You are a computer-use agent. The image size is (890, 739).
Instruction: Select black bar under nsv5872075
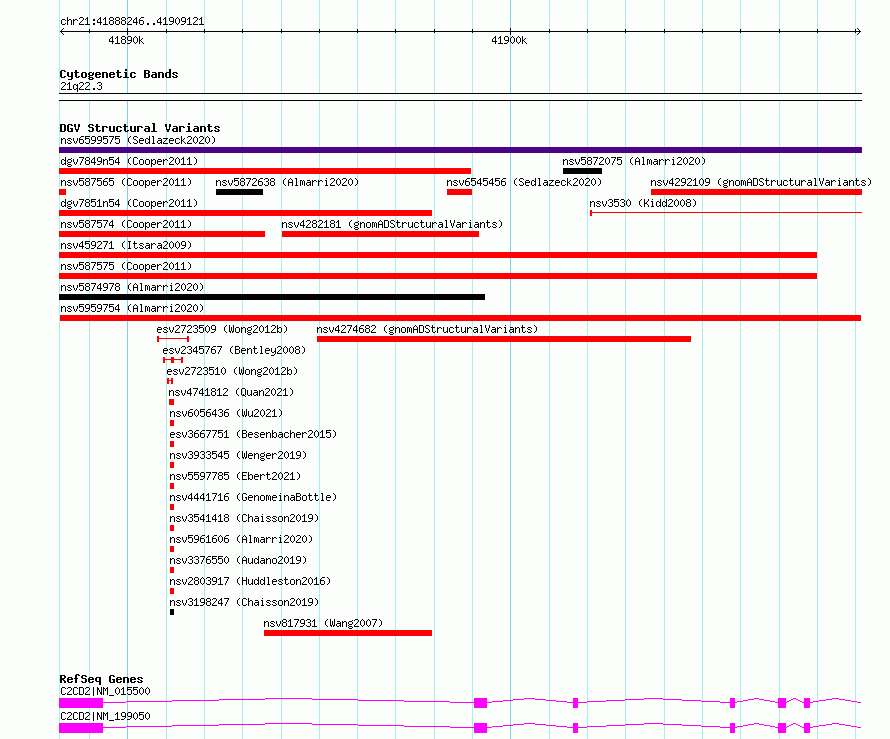582,171
